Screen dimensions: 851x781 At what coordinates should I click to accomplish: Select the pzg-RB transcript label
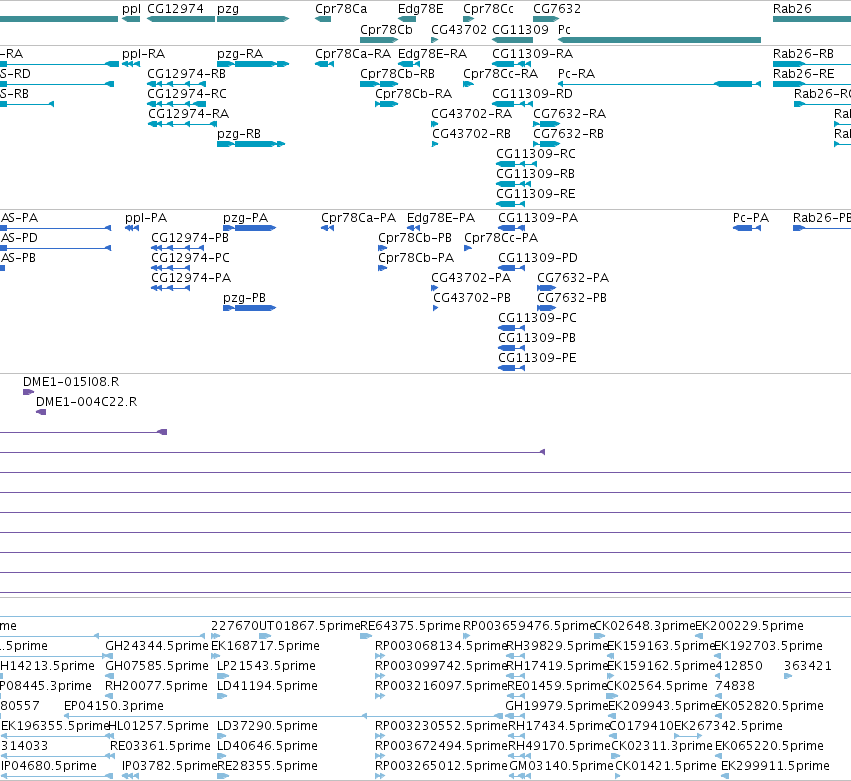(239, 135)
